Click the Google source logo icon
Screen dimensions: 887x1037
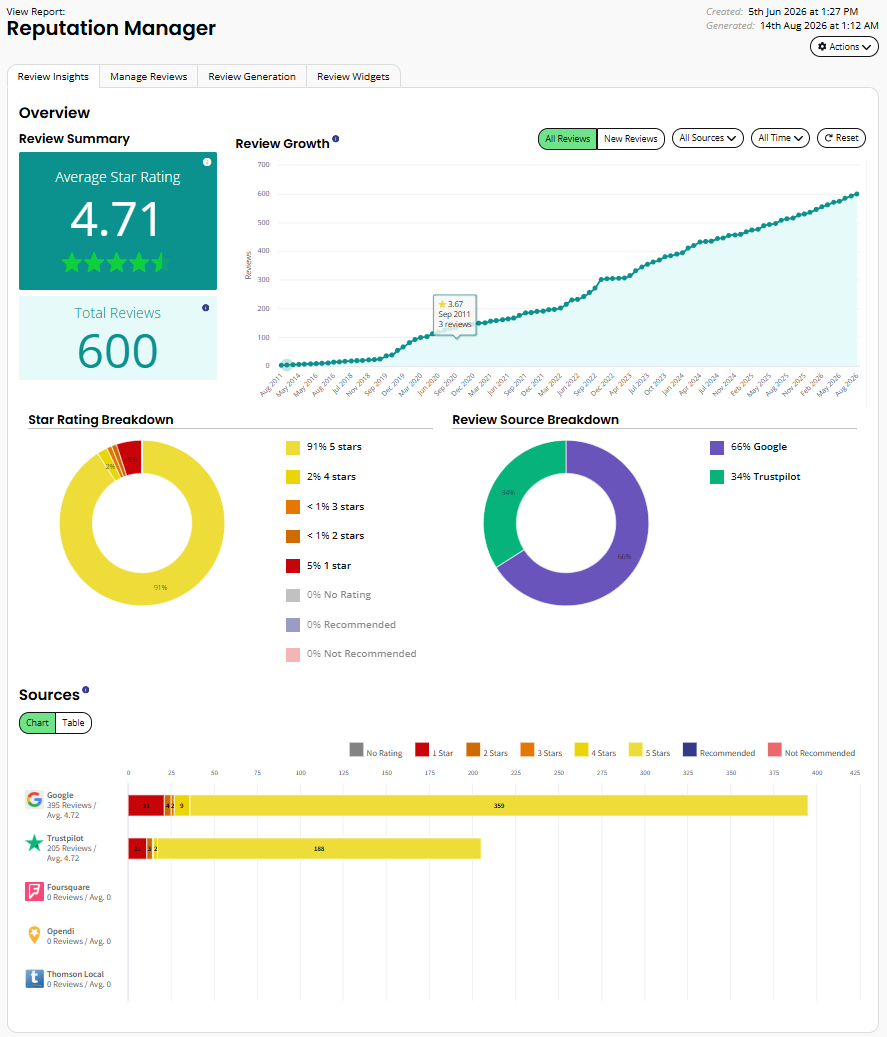(34, 800)
